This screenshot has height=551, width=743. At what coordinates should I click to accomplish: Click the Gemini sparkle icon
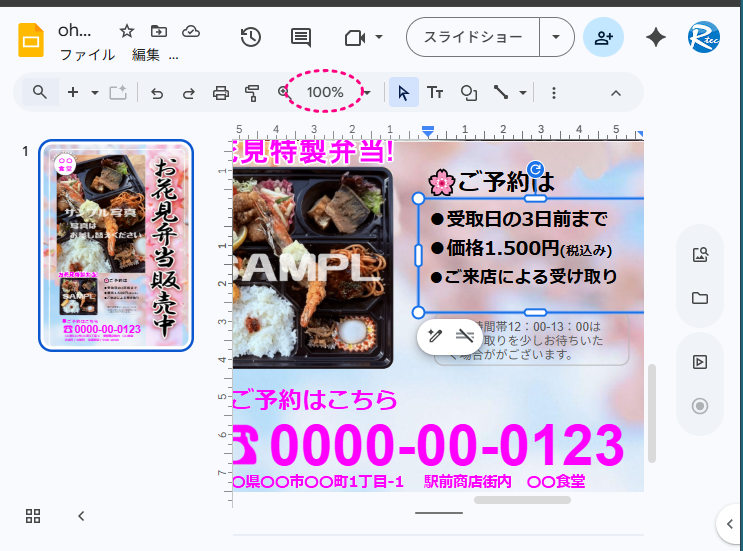click(656, 38)
